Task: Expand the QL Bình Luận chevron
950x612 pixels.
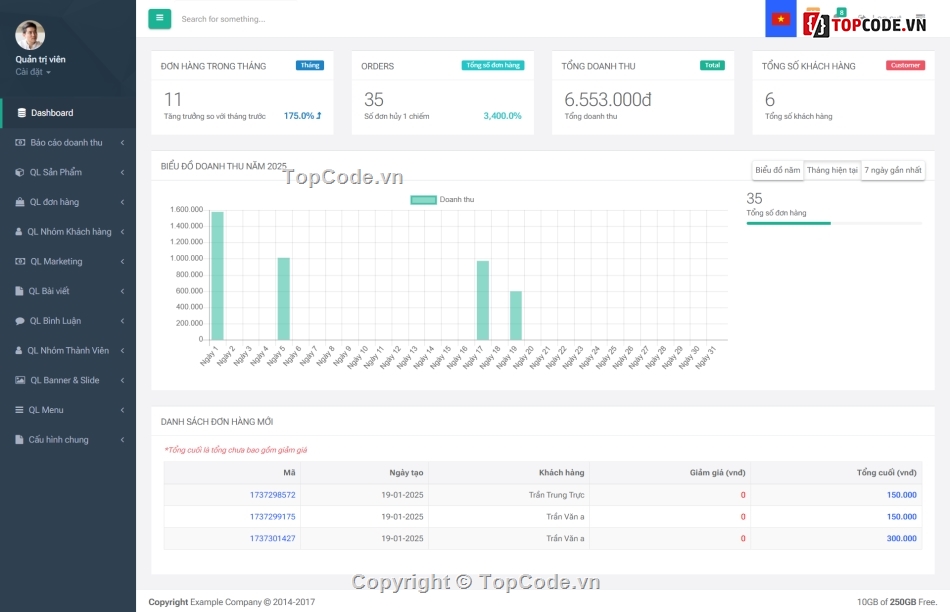Action: click(122, 321)
